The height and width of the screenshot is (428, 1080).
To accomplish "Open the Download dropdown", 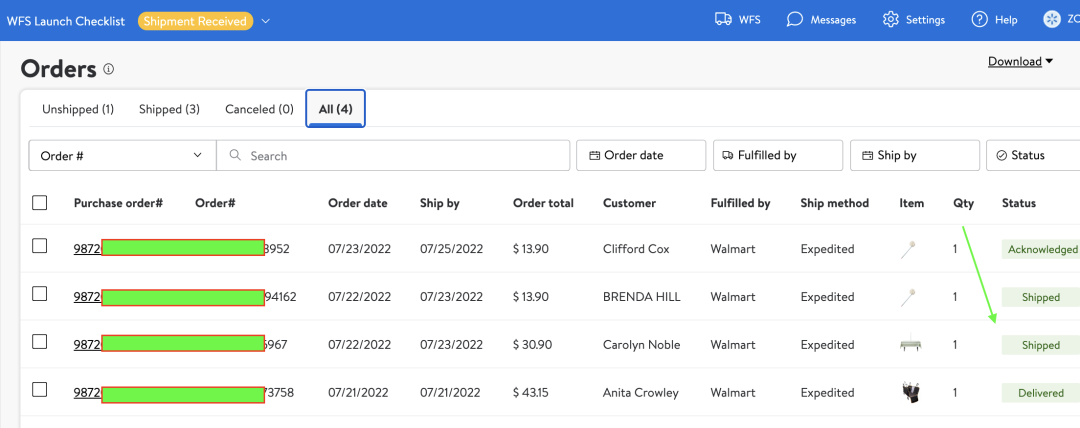I will coord(1020,62).
